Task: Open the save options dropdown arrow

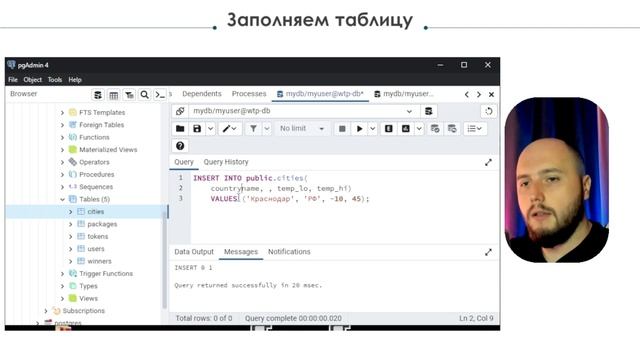Action: (210, 129)
